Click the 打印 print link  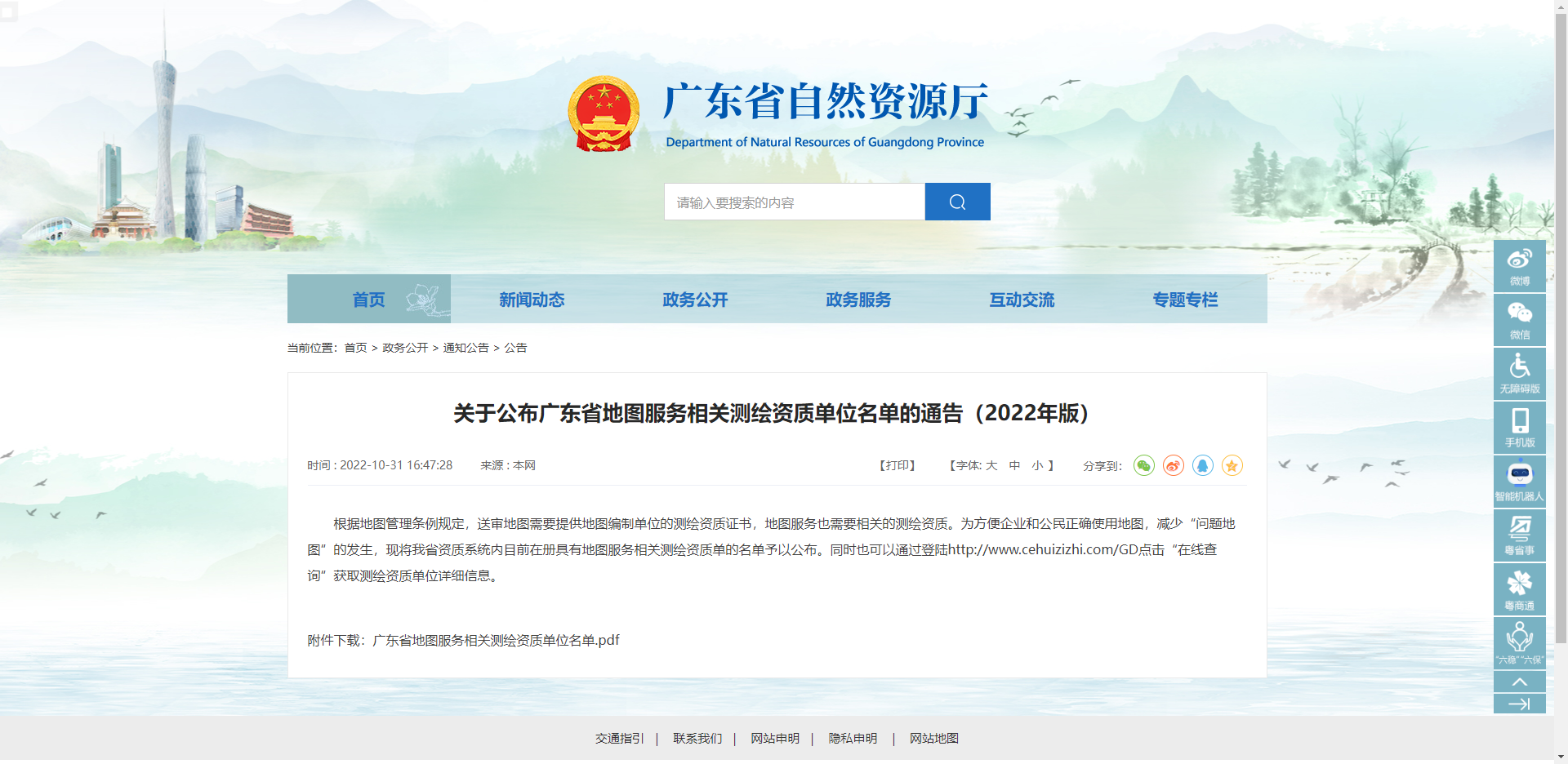(x=898, y=465)
